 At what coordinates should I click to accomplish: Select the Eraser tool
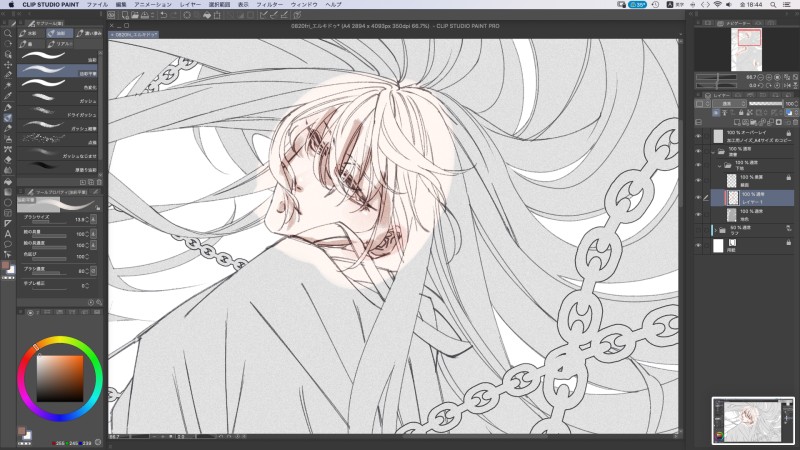pos(8,160)
